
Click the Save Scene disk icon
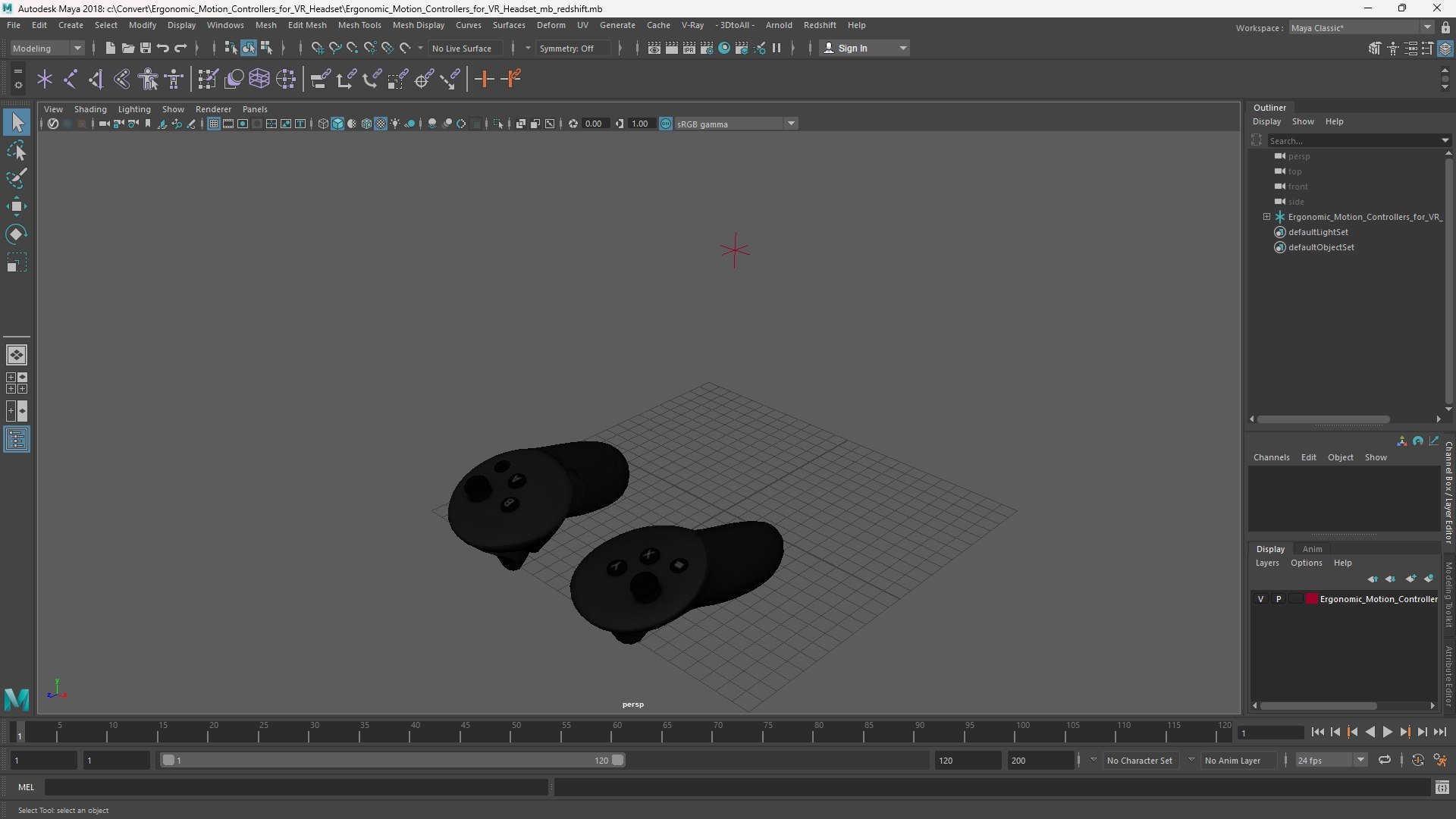tap(145, 48)
